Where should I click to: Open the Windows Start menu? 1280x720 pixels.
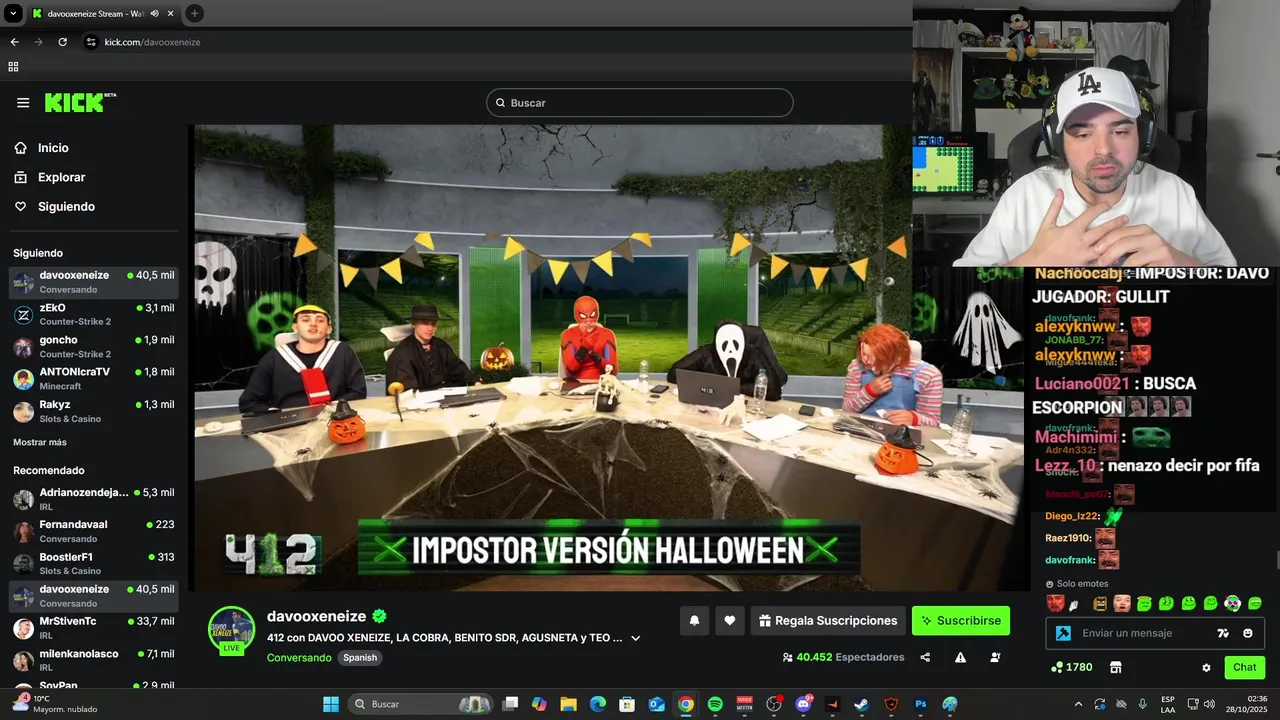pyautogui.click(x=331, y=704)
